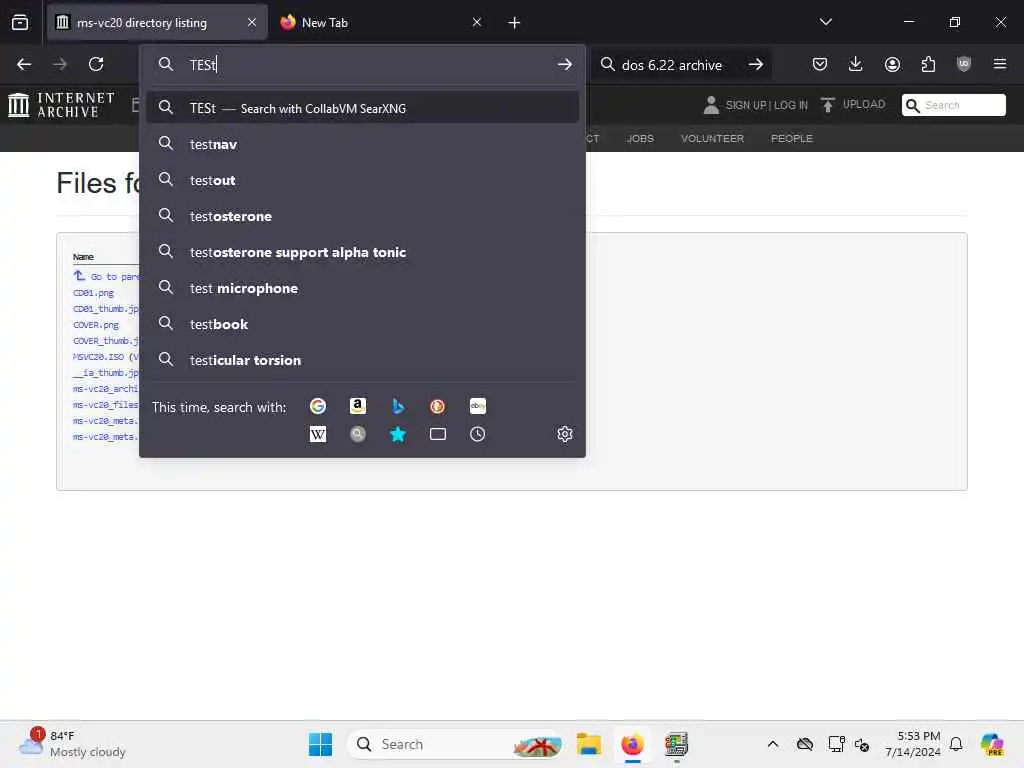The height and width of the screenshot is (768, 1024).
Task: Click the go arrow in address bar
Action: (x=565, y=65)
